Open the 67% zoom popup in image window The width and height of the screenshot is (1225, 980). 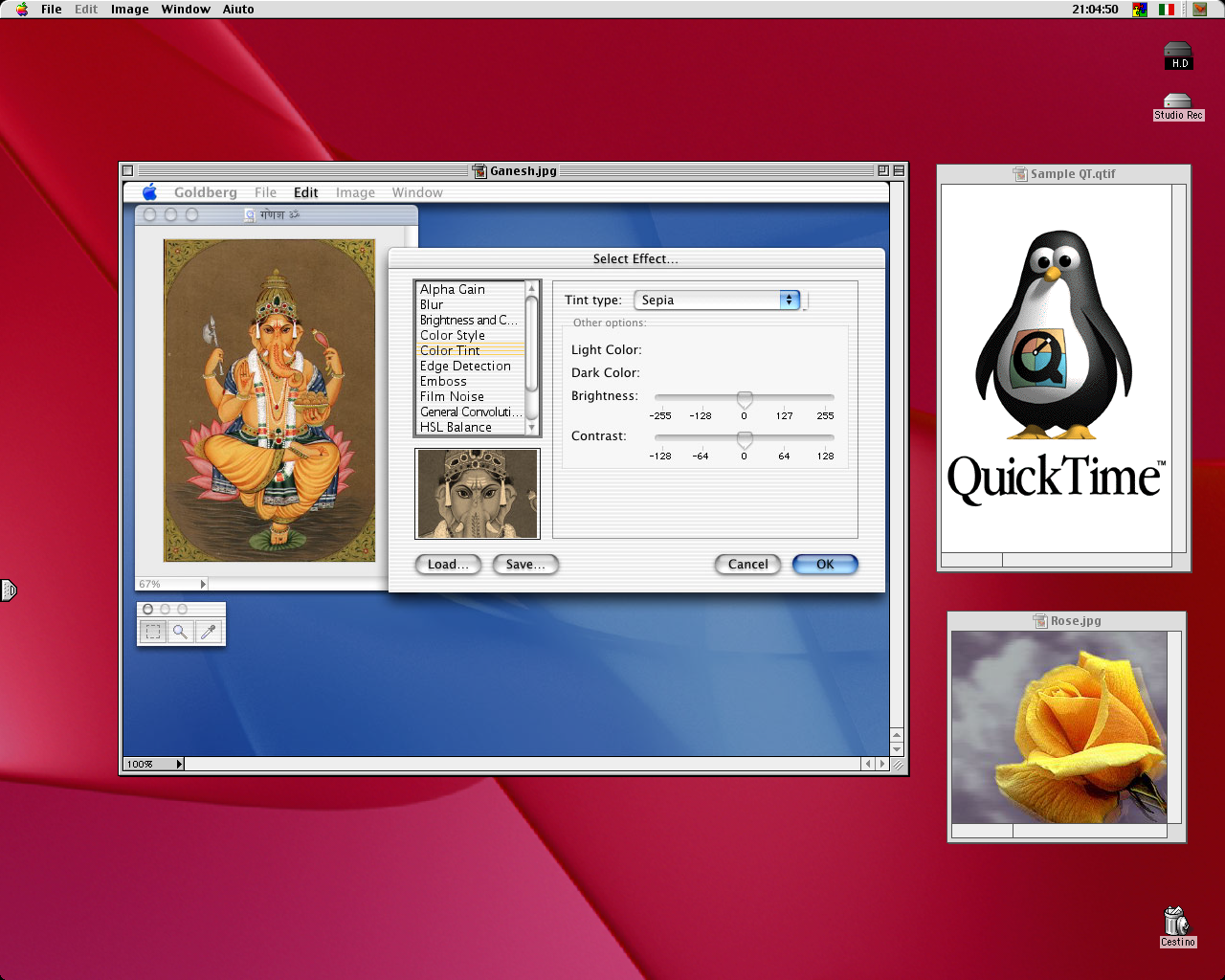coord(172,584)
